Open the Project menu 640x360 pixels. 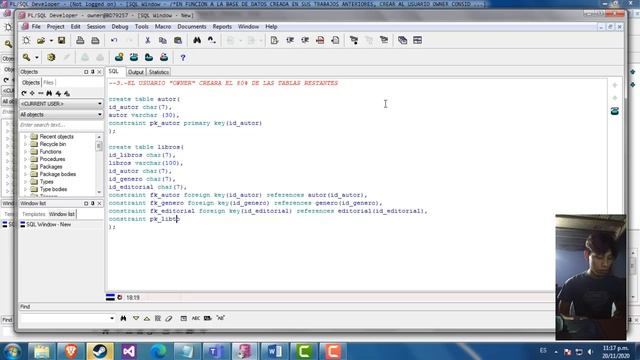point(56,27)
